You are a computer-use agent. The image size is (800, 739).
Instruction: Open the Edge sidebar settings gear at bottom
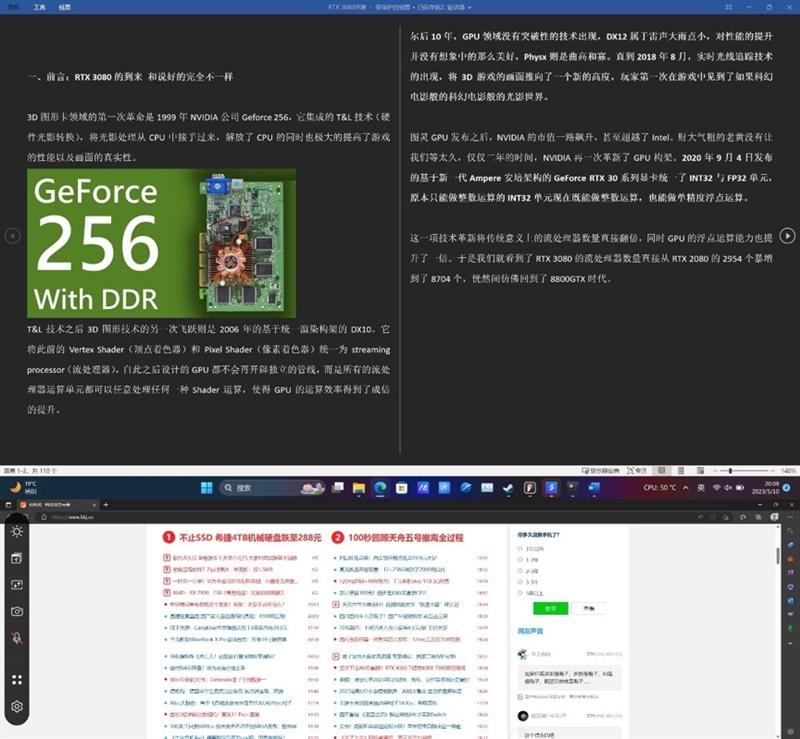pyautogui.click(x=790, y=733)
